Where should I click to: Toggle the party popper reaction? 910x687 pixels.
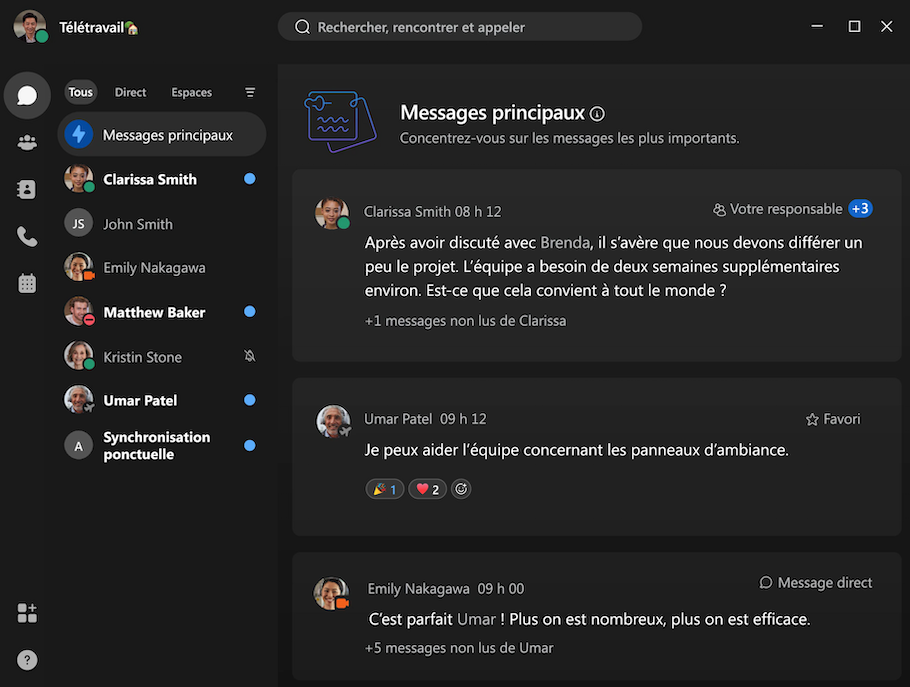385,489
